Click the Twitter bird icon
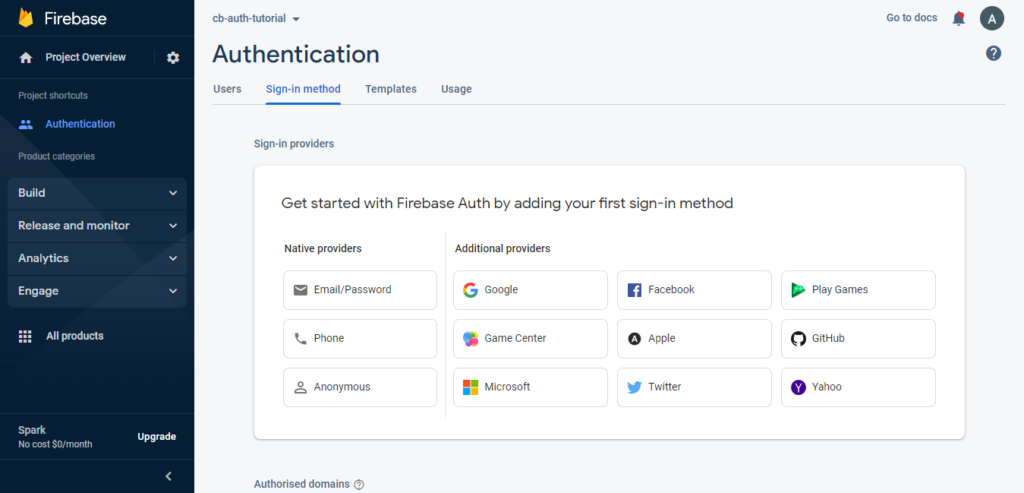Screen dimensions: 1024x493 (634, 387)
